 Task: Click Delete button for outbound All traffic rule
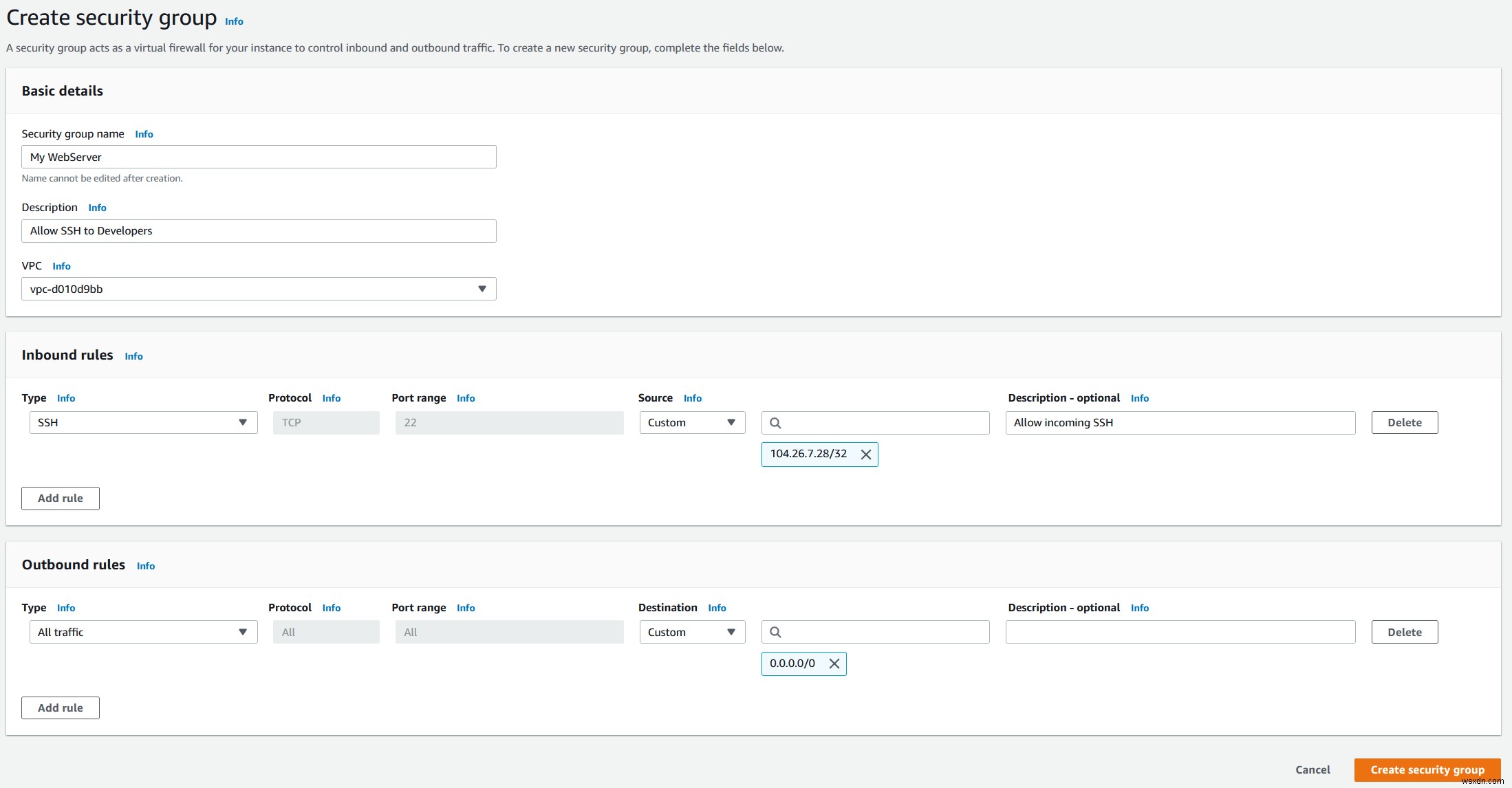1405,631
